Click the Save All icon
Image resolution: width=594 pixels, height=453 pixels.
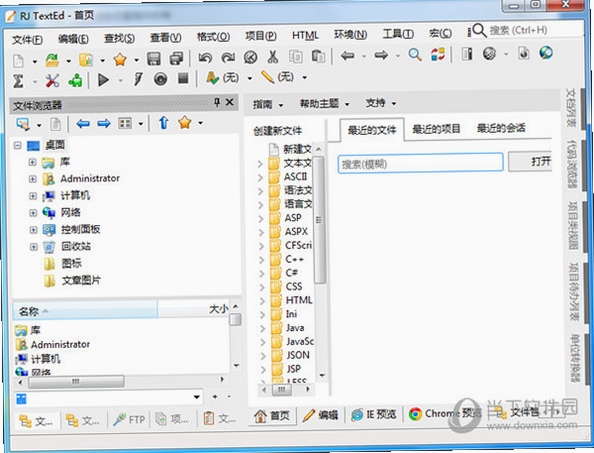(x=176, y=58)
